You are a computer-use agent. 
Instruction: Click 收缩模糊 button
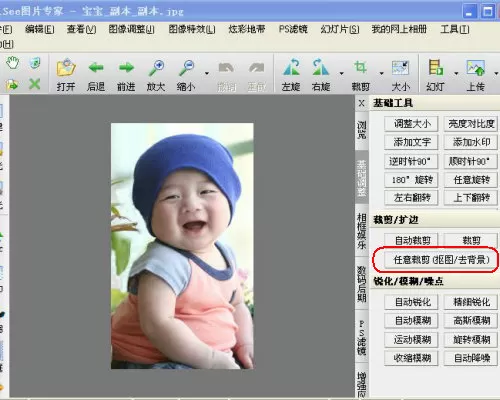411,358
